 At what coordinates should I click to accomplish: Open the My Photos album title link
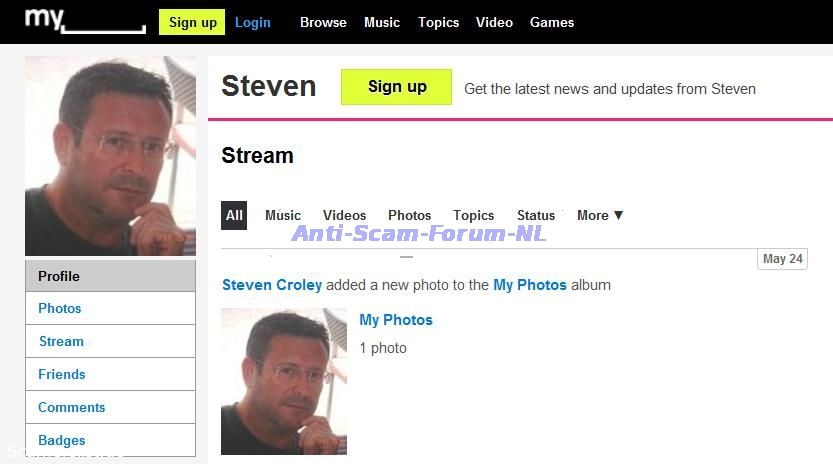tap(396, 320)
